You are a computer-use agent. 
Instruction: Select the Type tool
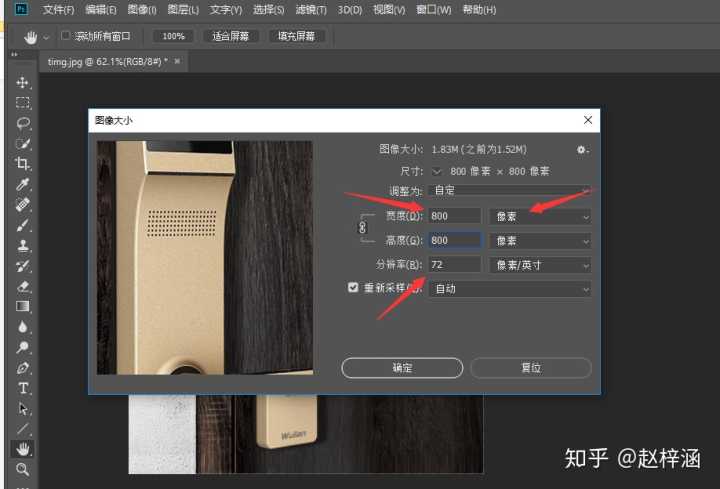22,388
